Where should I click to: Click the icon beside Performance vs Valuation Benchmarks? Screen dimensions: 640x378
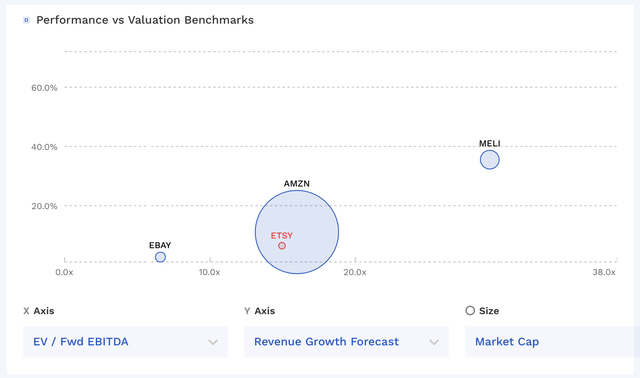27,20
